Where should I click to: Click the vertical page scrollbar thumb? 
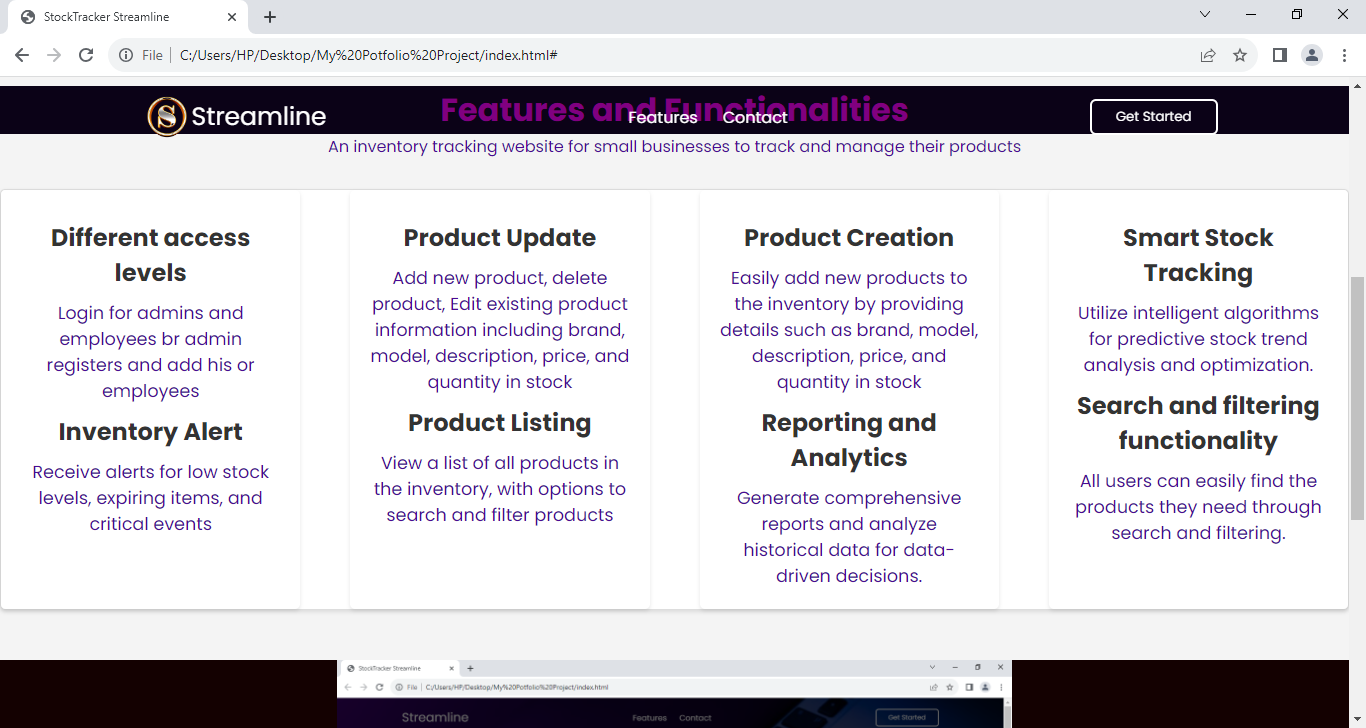1357,397
